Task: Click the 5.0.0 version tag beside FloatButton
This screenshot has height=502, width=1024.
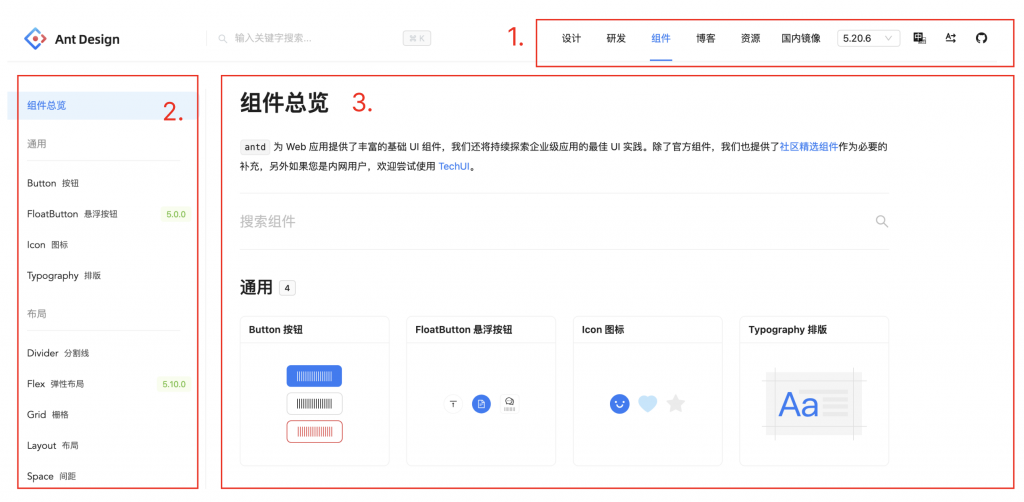Action: tap(176, 213)
